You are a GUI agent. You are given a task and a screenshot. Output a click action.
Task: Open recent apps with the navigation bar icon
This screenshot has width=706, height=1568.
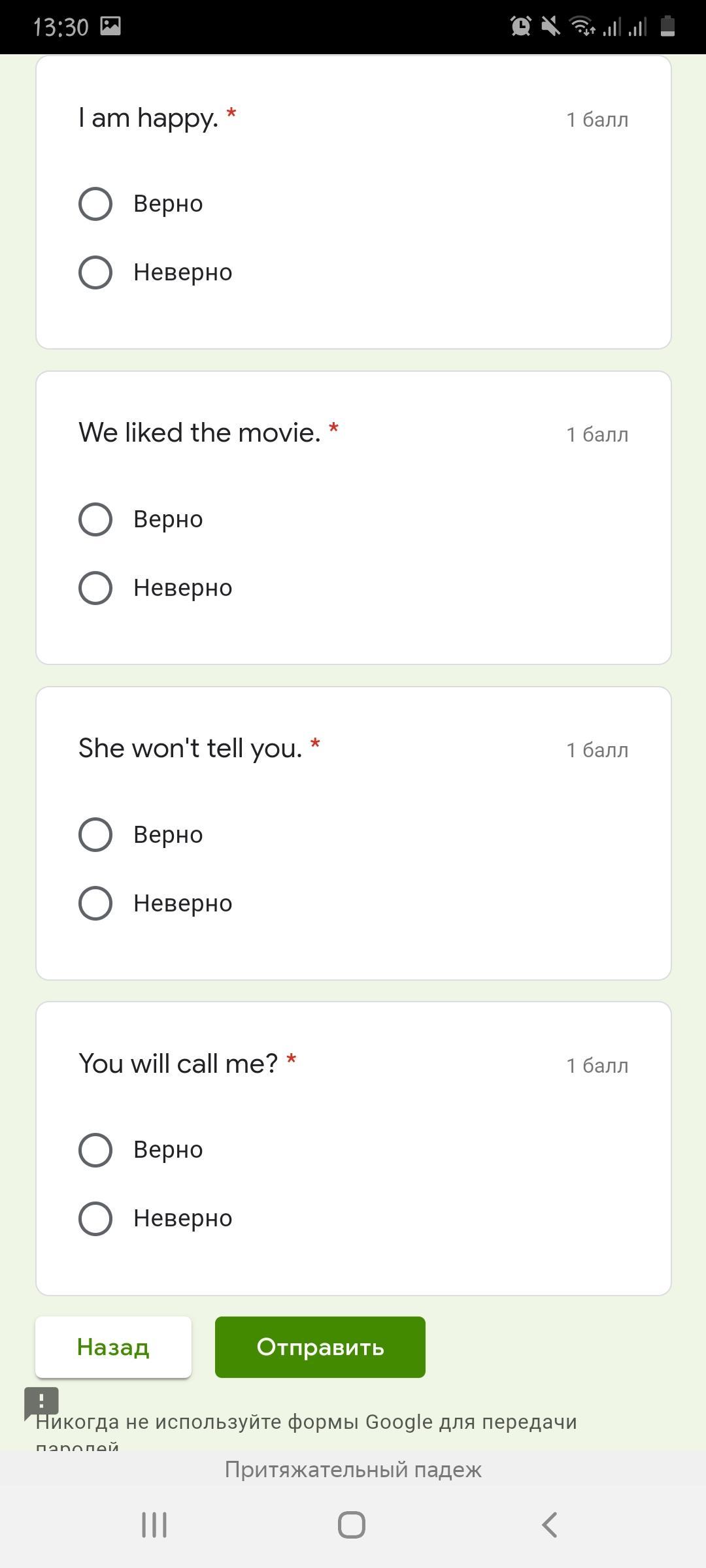pos(154,1525)
